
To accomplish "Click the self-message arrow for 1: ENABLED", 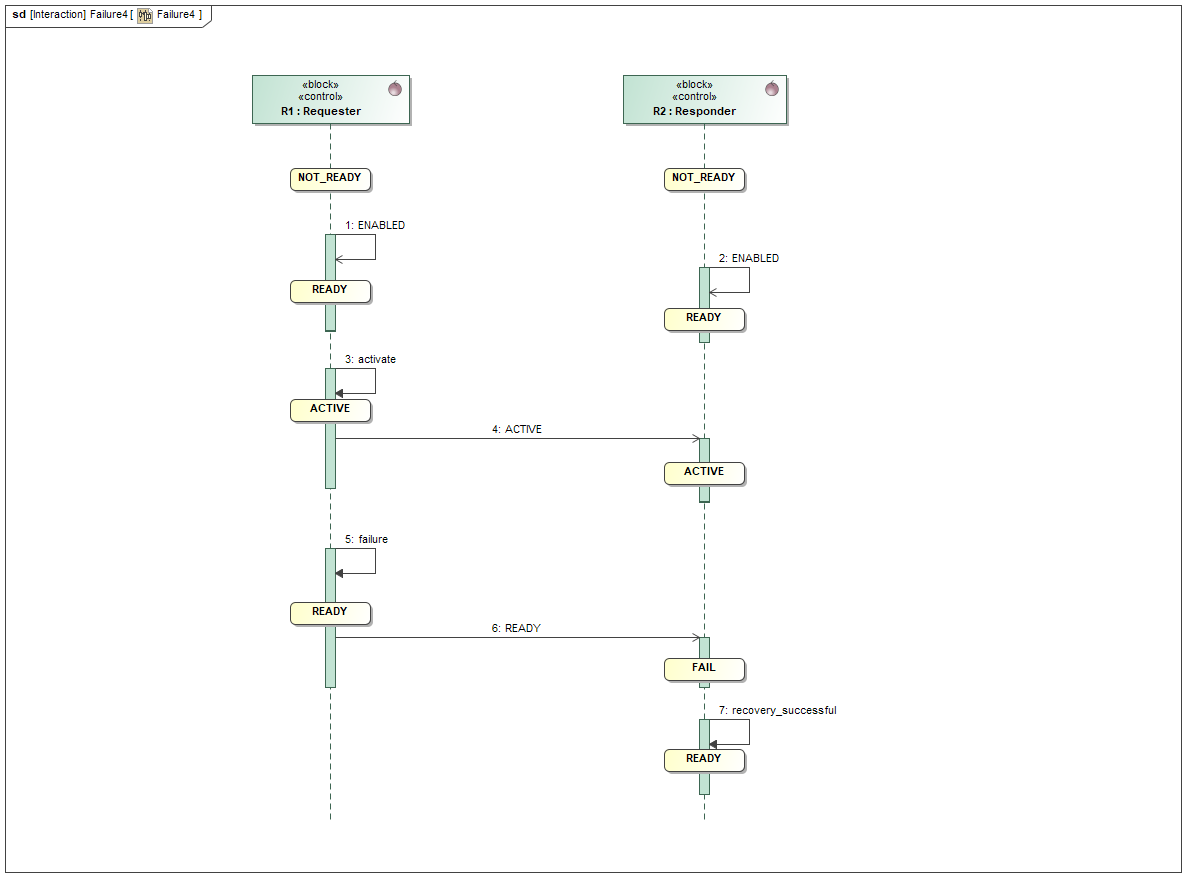I will [x=357, y=259].
